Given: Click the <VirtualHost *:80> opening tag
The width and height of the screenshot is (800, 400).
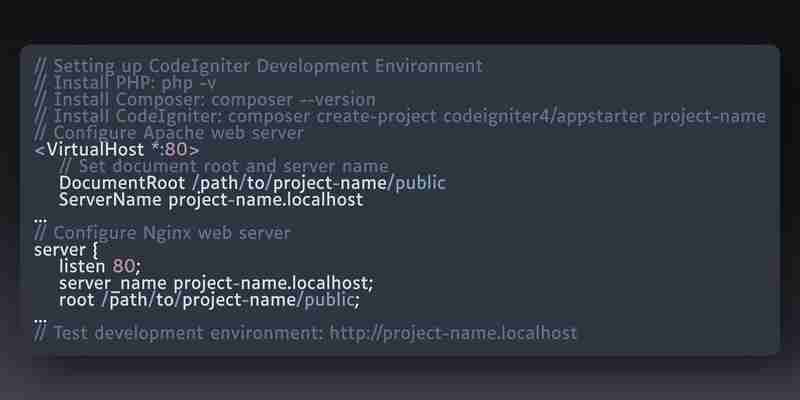Looking at the screenshot, I should coord(117,150).
